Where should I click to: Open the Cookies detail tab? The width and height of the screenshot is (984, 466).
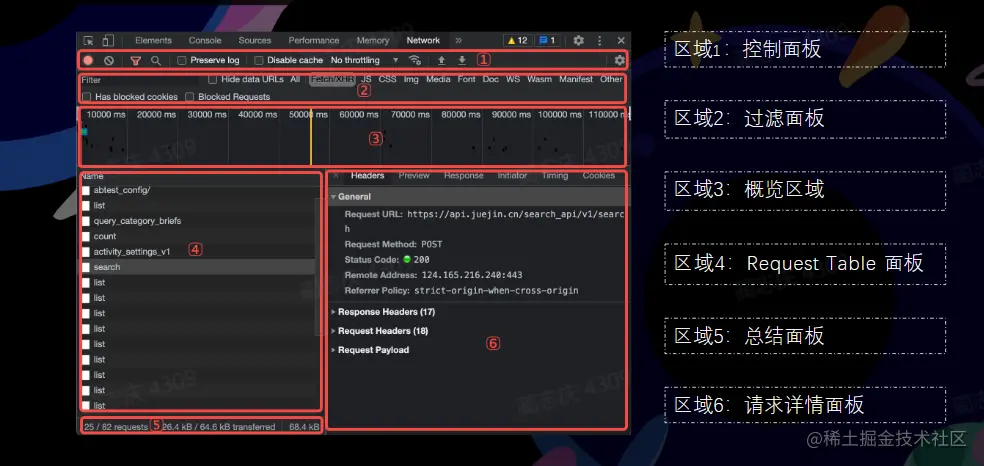tap(599, 176)
